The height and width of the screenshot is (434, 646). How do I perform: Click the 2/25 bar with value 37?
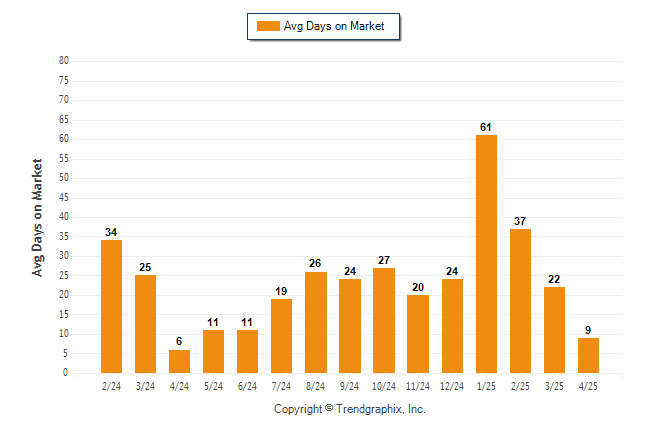[520, 301]
